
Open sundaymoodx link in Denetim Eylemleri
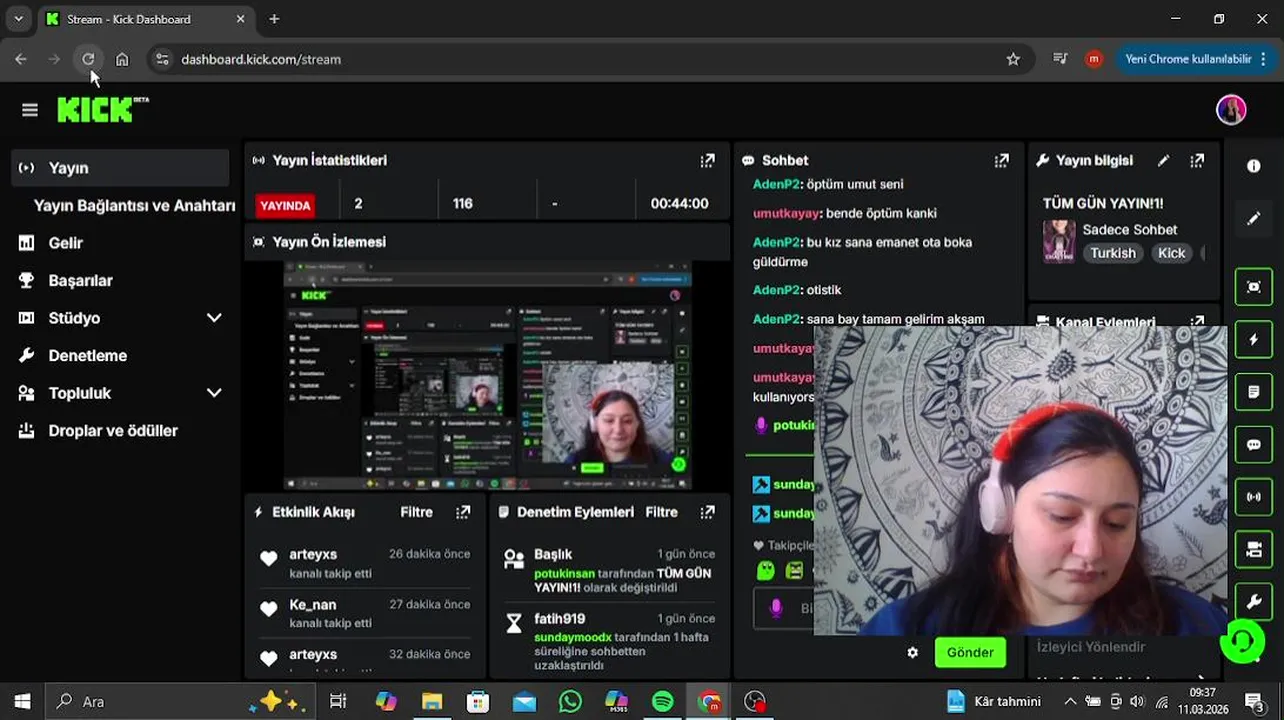(572, 637)
